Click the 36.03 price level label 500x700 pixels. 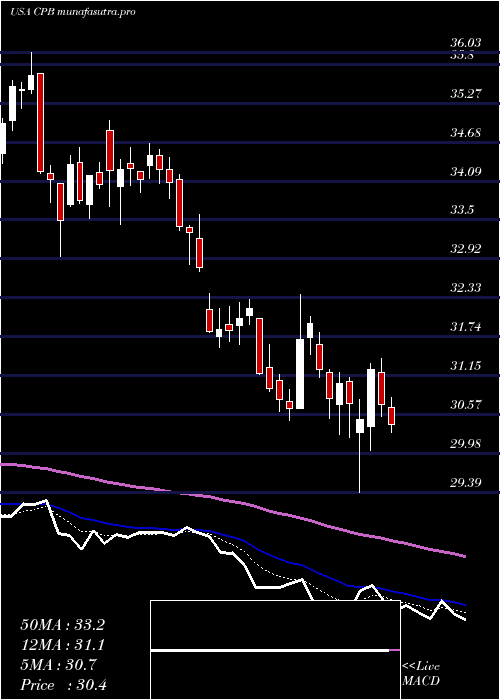466,43
